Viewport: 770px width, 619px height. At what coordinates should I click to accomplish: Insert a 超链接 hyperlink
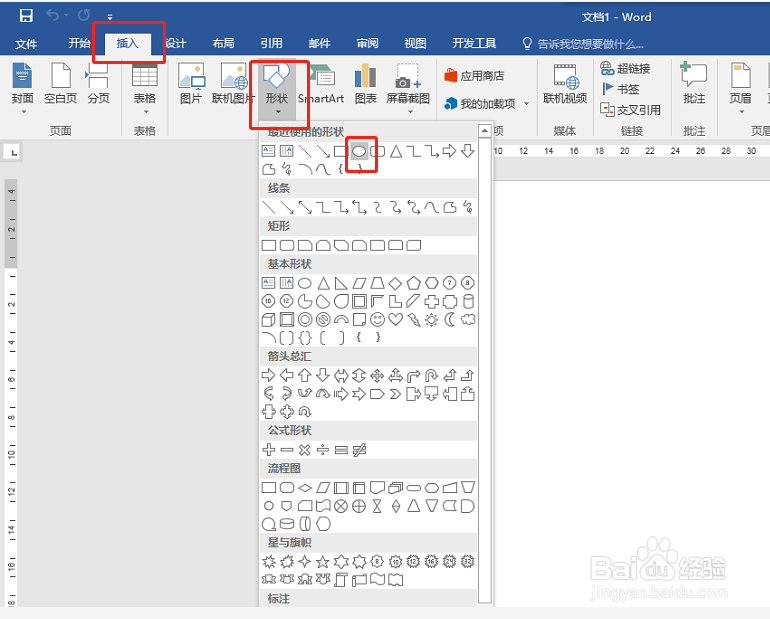[625, 68]
